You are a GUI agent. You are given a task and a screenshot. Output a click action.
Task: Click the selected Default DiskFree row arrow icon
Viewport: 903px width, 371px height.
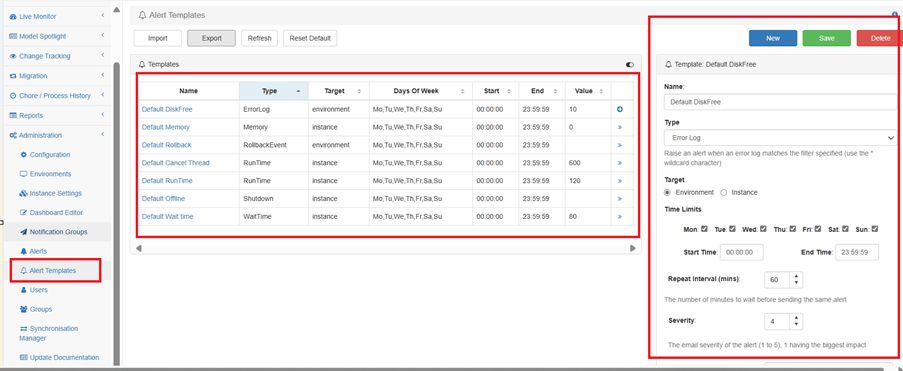pyautogui.click(x=620, y=109)
